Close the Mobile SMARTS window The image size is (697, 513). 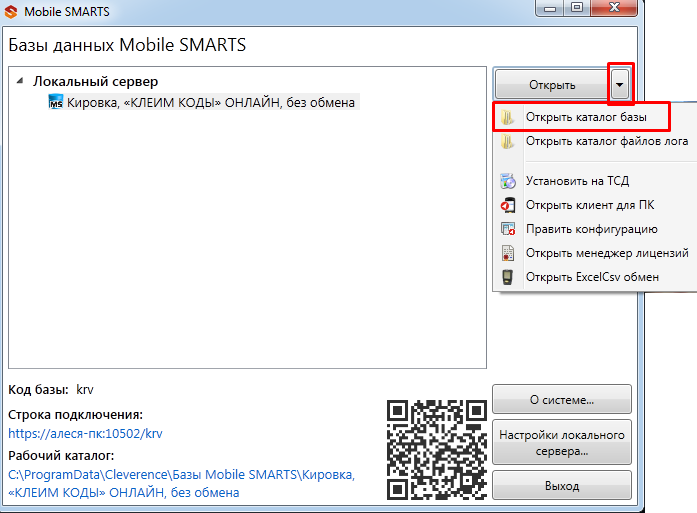(x=614, y=8)
